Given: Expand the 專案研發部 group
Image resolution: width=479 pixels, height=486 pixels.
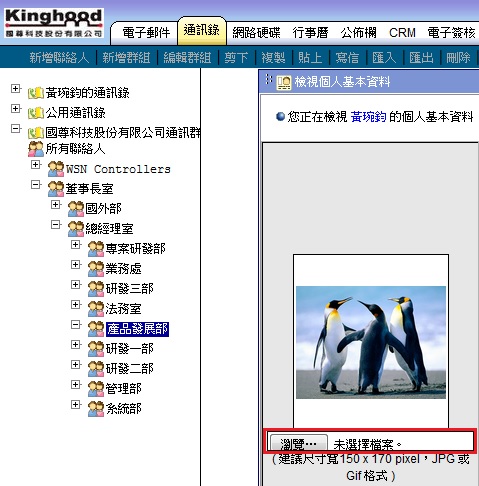Looking at the screenshot, I should pyautogui.click(x=76, y=245).
